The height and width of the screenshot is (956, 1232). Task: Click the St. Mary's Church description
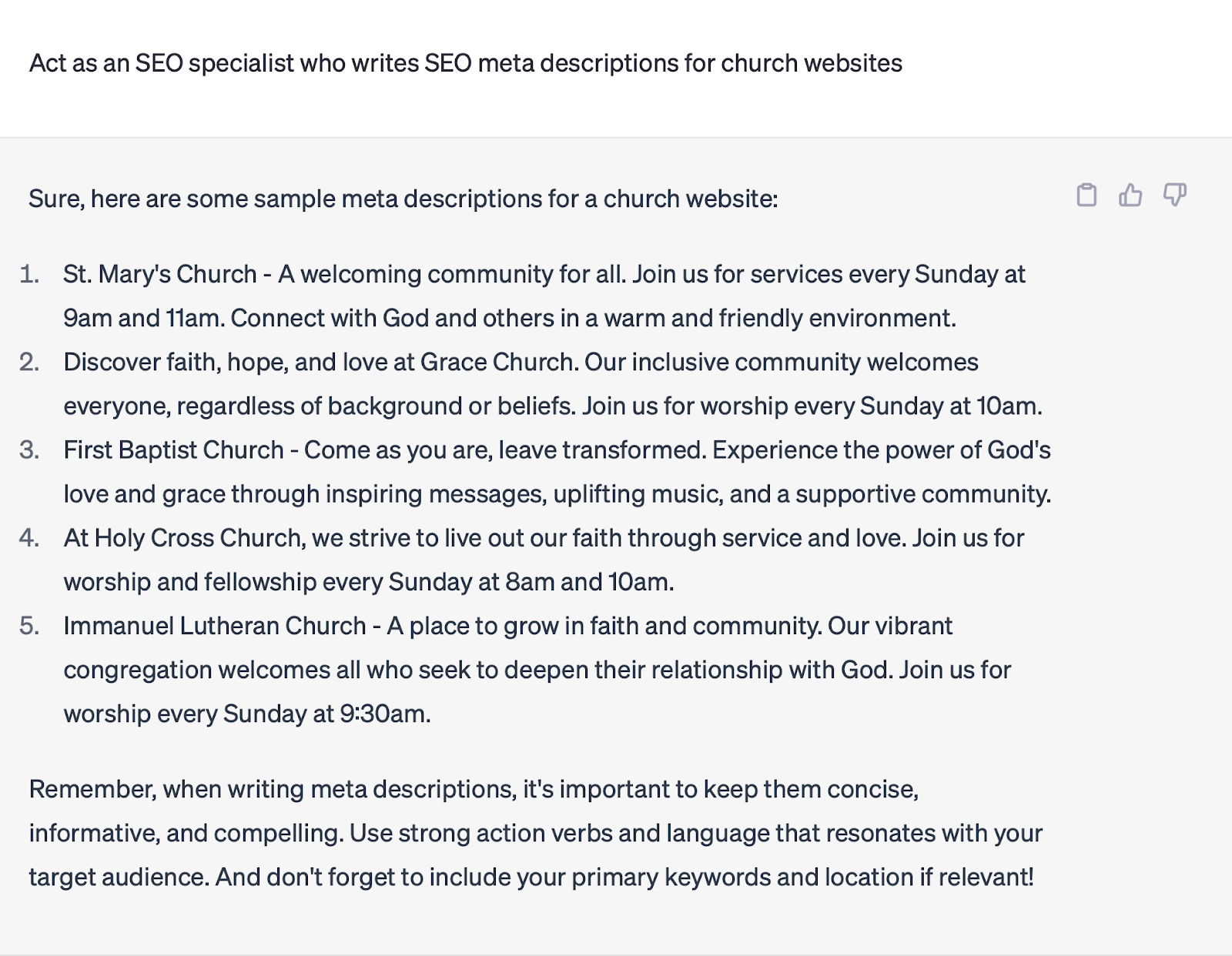click(x=544, y=296)
